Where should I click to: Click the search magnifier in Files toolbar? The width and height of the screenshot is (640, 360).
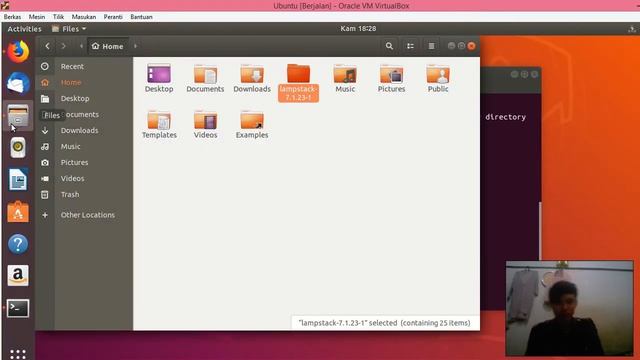(389, 46)
